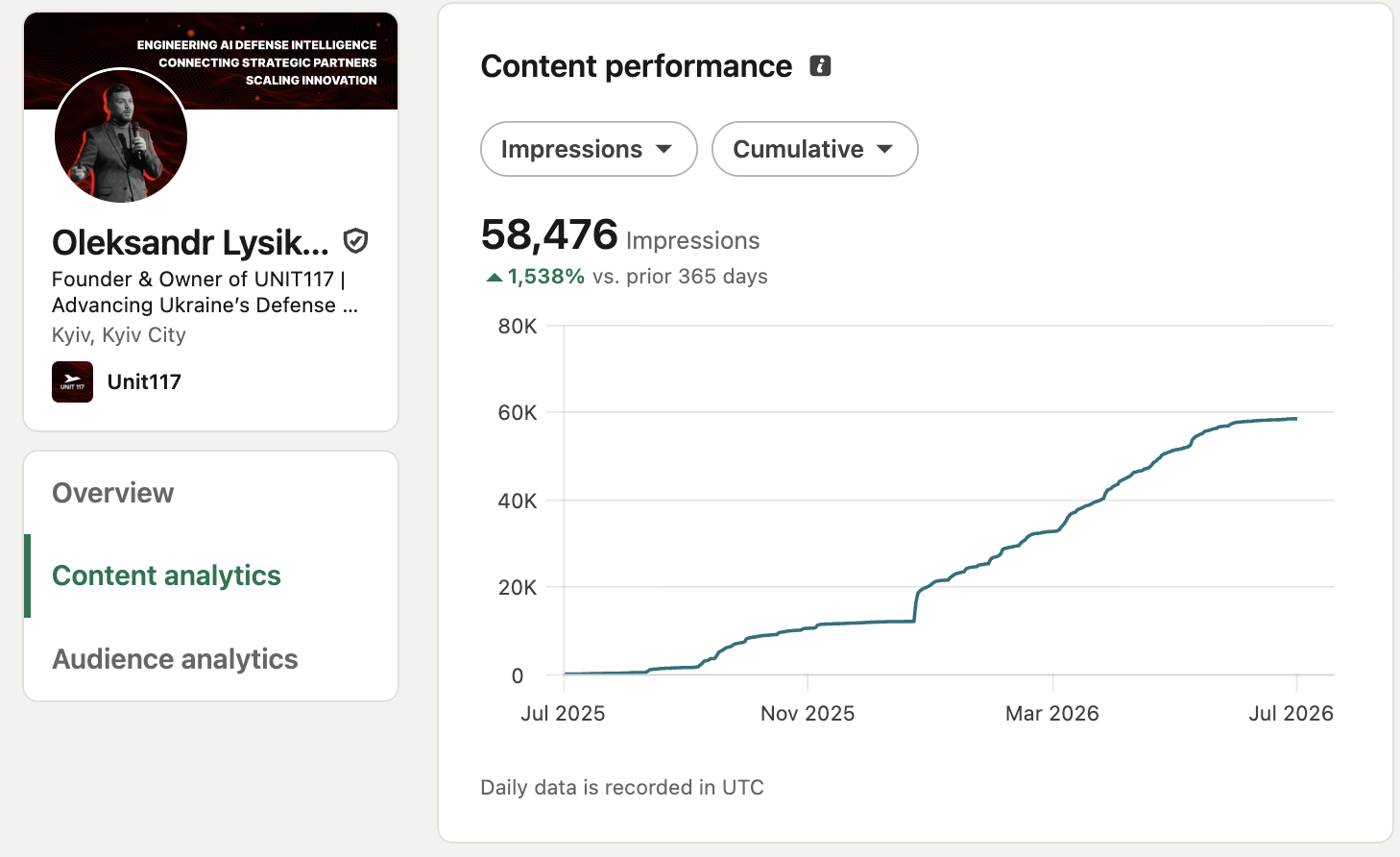Click the 20K y-axis label

point(518,587)
